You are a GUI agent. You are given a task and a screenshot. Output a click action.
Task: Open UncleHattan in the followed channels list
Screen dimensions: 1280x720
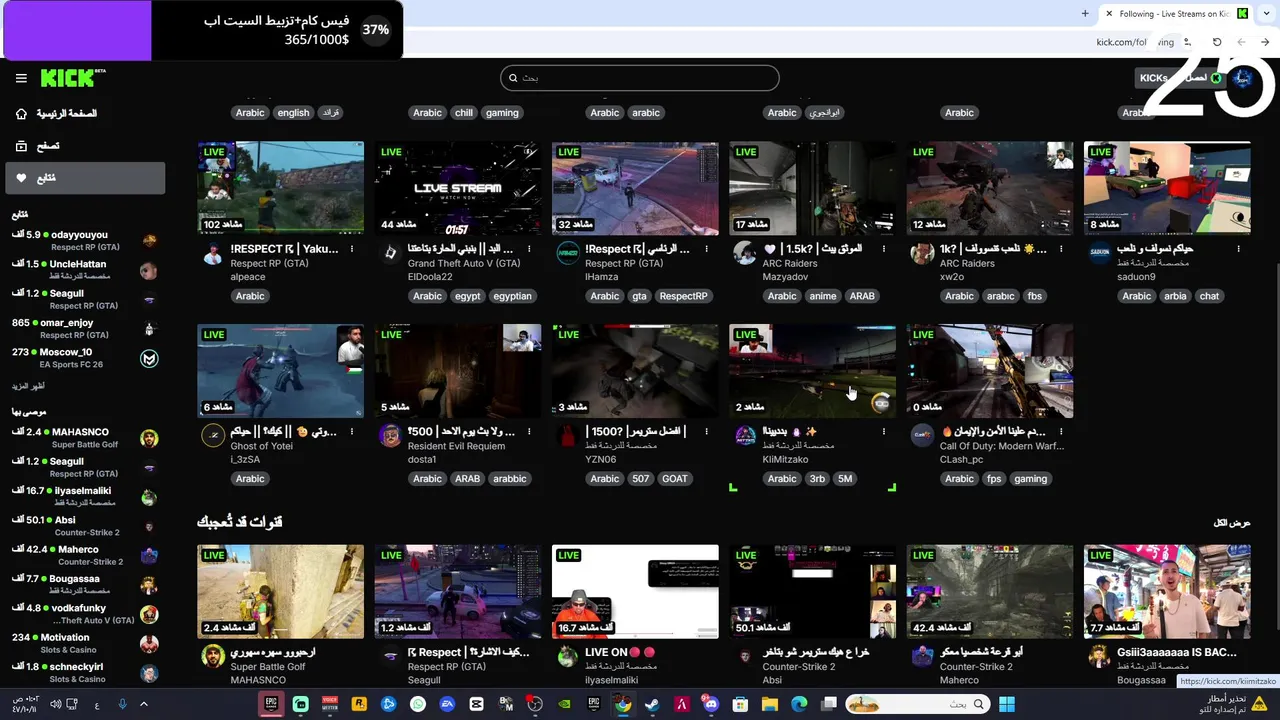pyautogui.click(x=85, y=270)
